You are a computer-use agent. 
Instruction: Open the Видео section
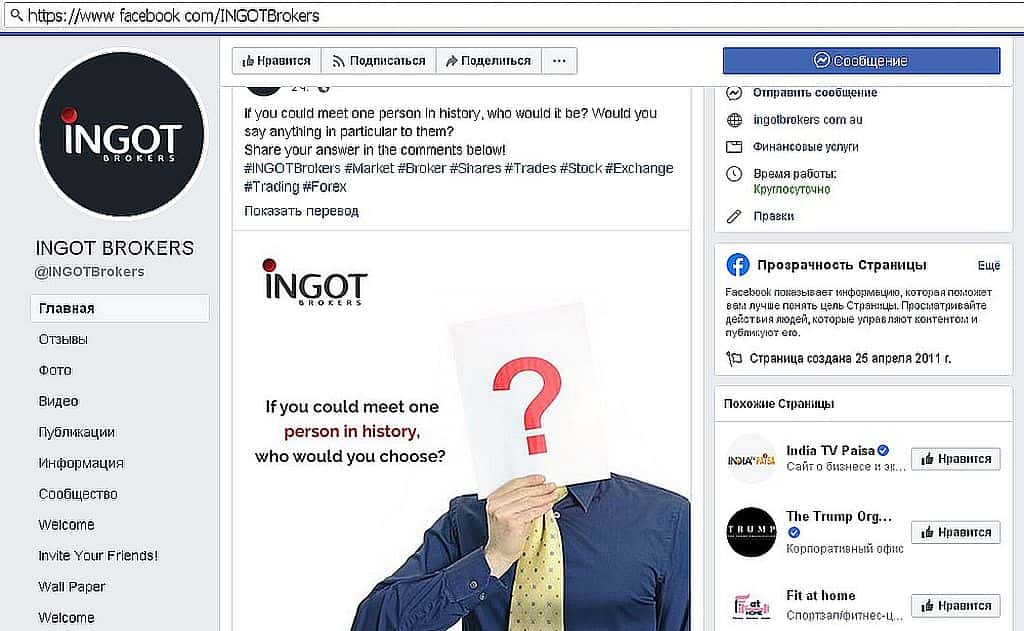coord(58,401)
